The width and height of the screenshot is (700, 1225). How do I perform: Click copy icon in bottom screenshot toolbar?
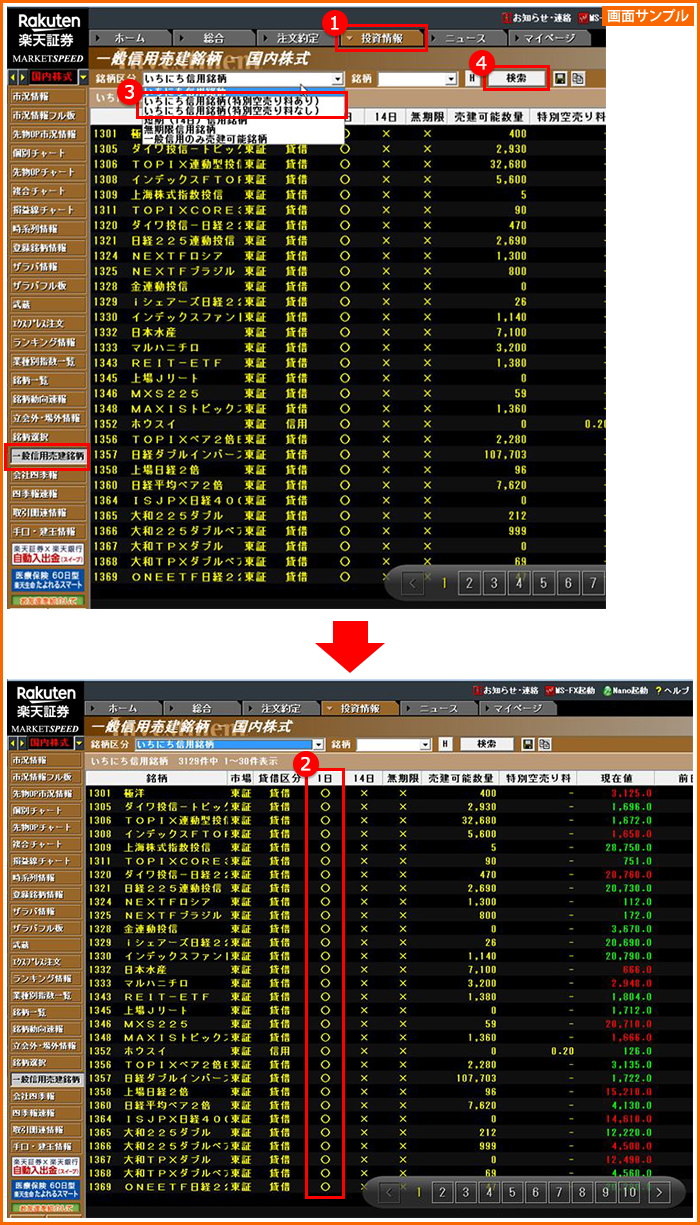coord(544,745)
